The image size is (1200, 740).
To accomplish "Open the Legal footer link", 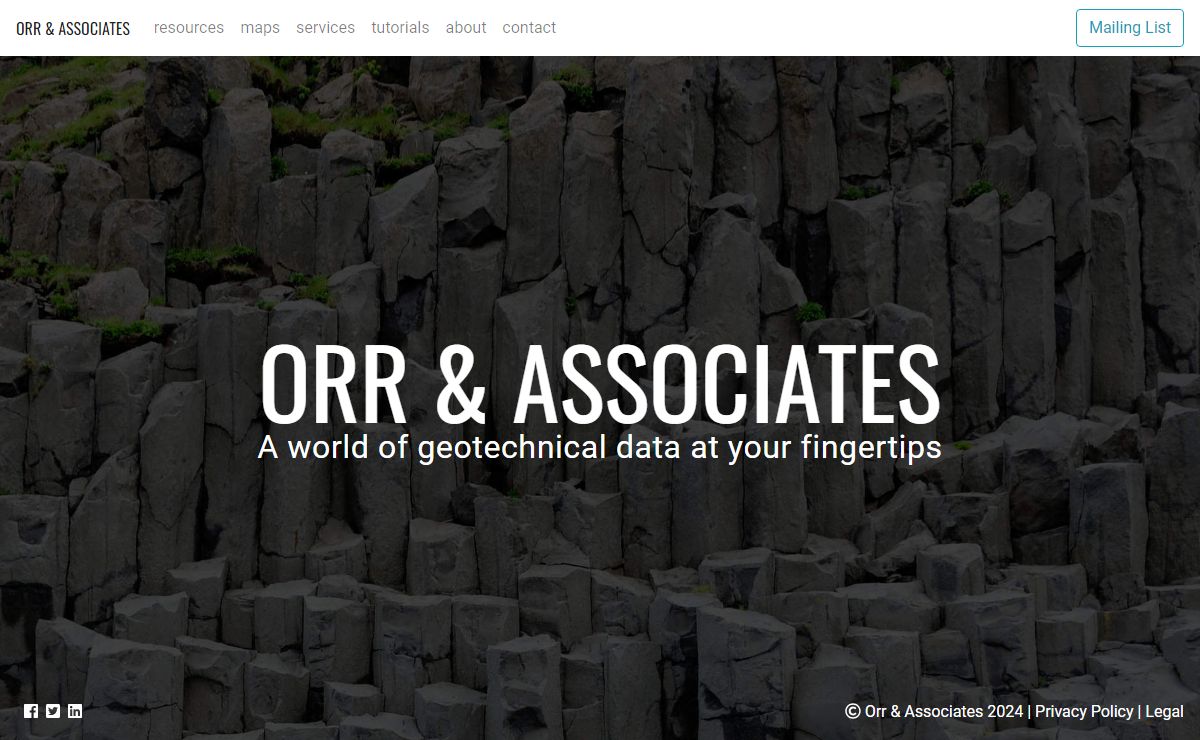I will (x=1164, y=711).
